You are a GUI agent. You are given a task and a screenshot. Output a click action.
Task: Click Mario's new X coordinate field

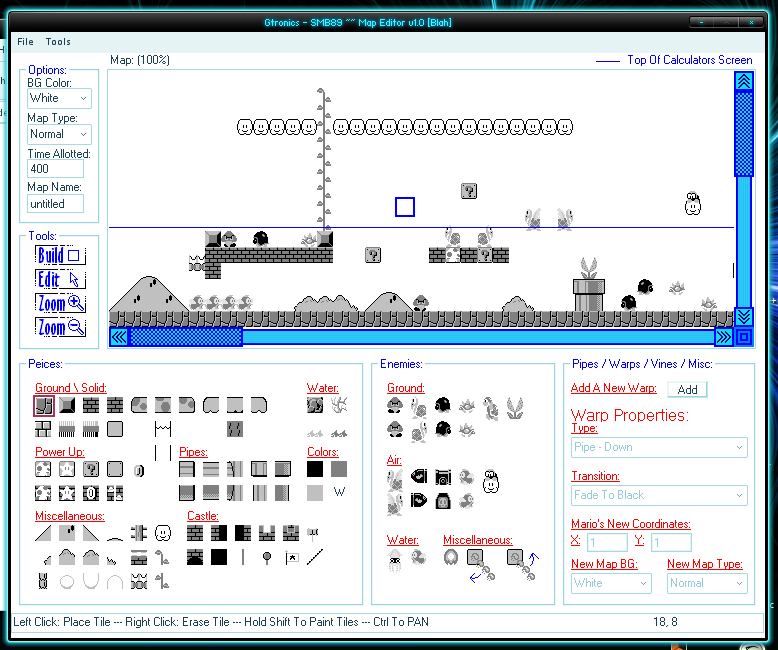pyautogui.click(x=607, y=542)
